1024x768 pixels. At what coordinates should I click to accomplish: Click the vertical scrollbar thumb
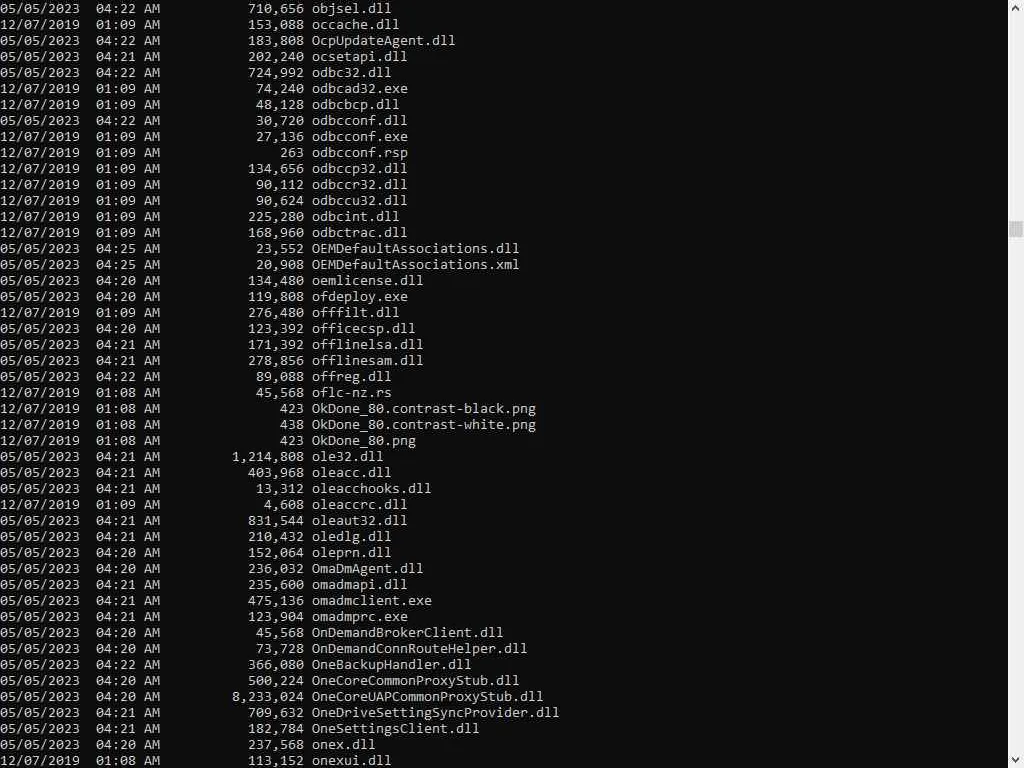click(1016, 229)
